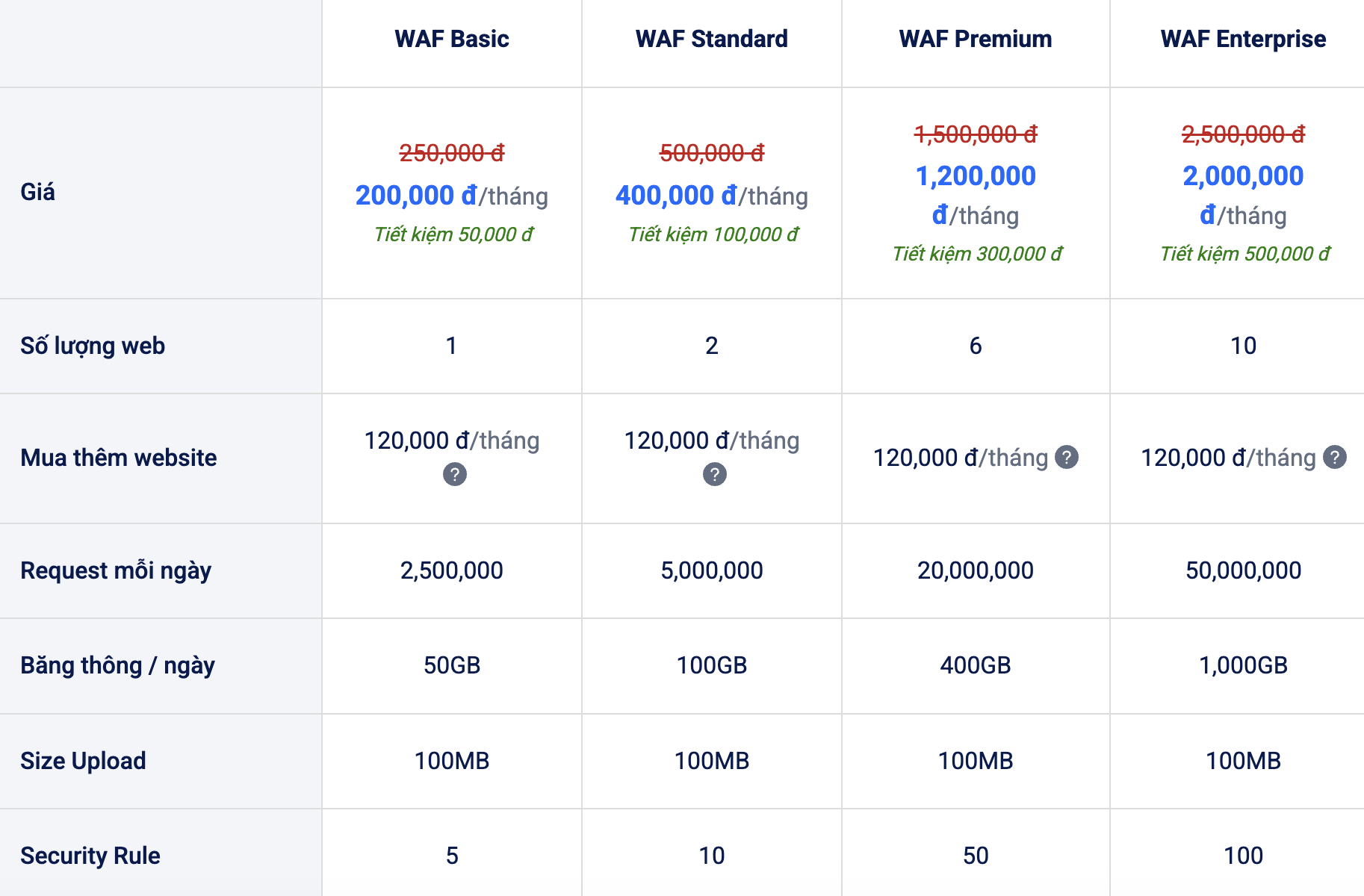The width and height of the screenshot is (1364, 896).
Task: Select the WAF Enterprise column header
Action: [x=1243, y=39]
